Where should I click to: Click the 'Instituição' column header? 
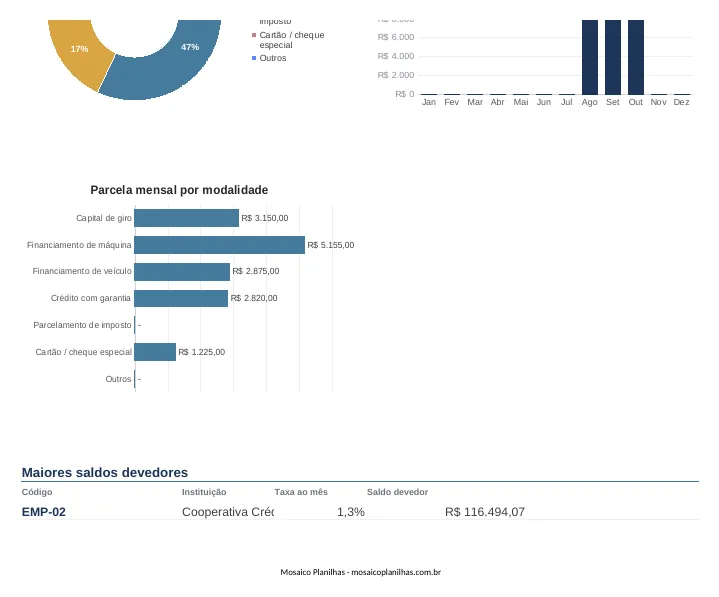point(204,492)
